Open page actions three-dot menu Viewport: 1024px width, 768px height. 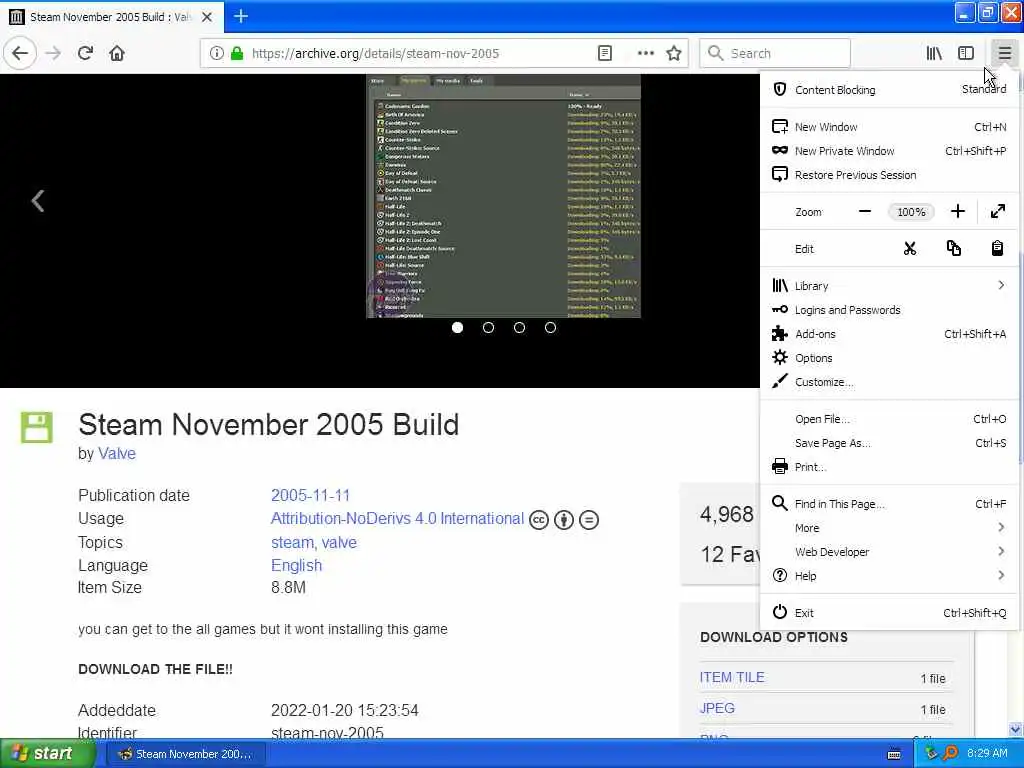[x=645, y=53]
